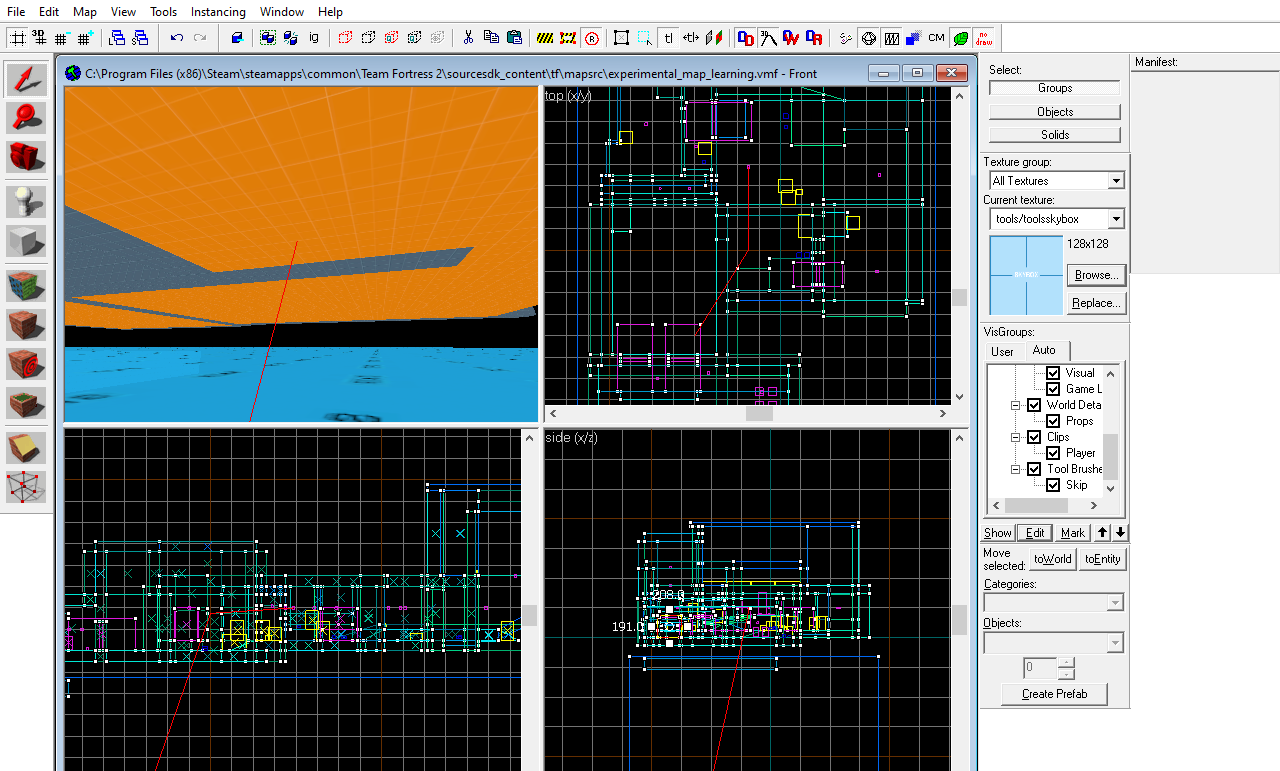
Task: Toggle the radius culling (R) icon
Action: coord(591,38)
